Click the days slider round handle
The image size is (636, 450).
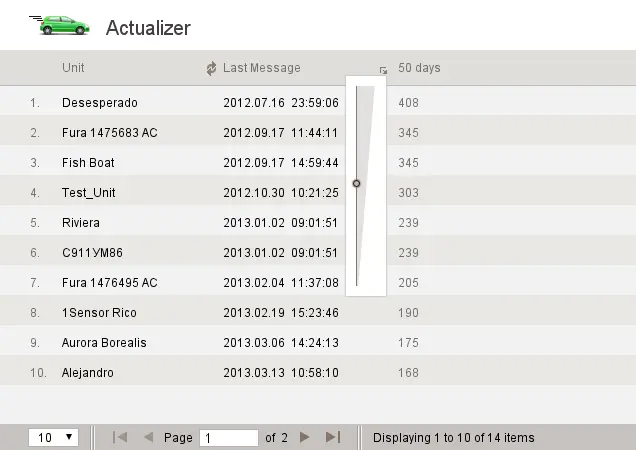pyautogui.click(x=356, y=183)
